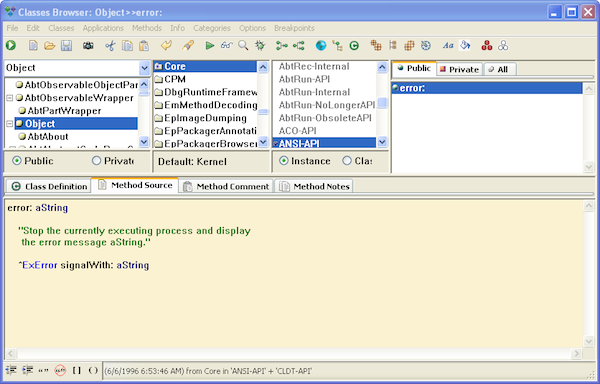600x384 pixels.
Task: Click the indent icon in bottom bar
Action: 27,370
